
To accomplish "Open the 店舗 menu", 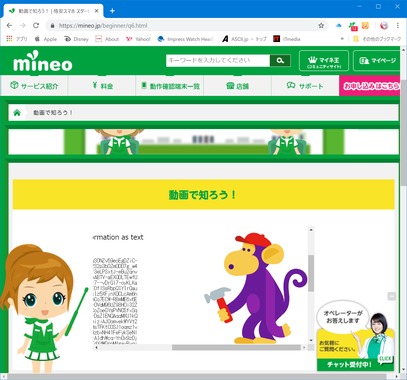I will (238, 86).
